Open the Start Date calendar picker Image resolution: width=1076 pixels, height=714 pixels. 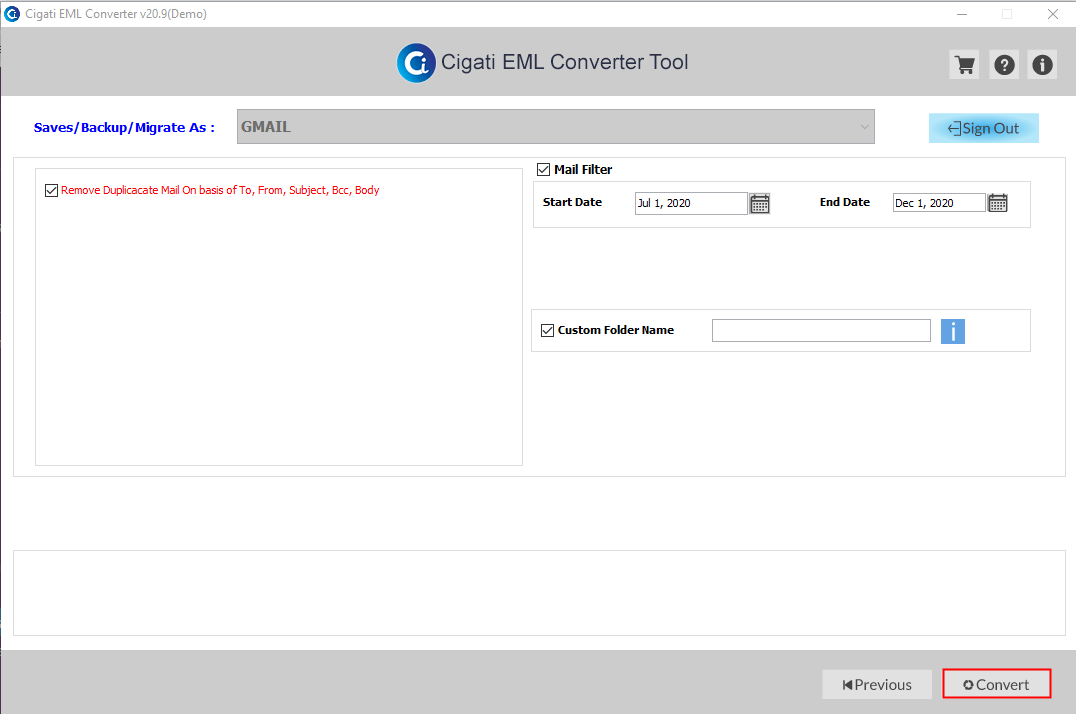(x=760, y=203)
